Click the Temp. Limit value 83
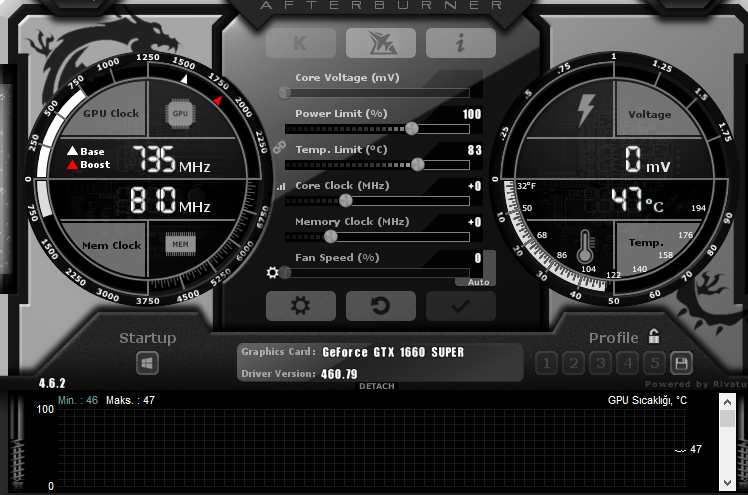748x495 pixels. (x=474, y=150)
